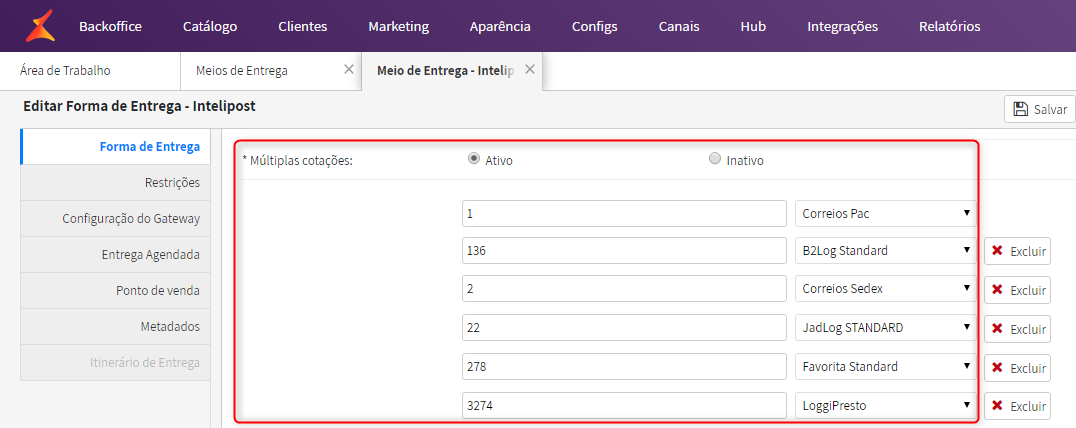Screen dimensions: 1076x428
Task: Open the Clientes menu
Action: click(303, 27)
